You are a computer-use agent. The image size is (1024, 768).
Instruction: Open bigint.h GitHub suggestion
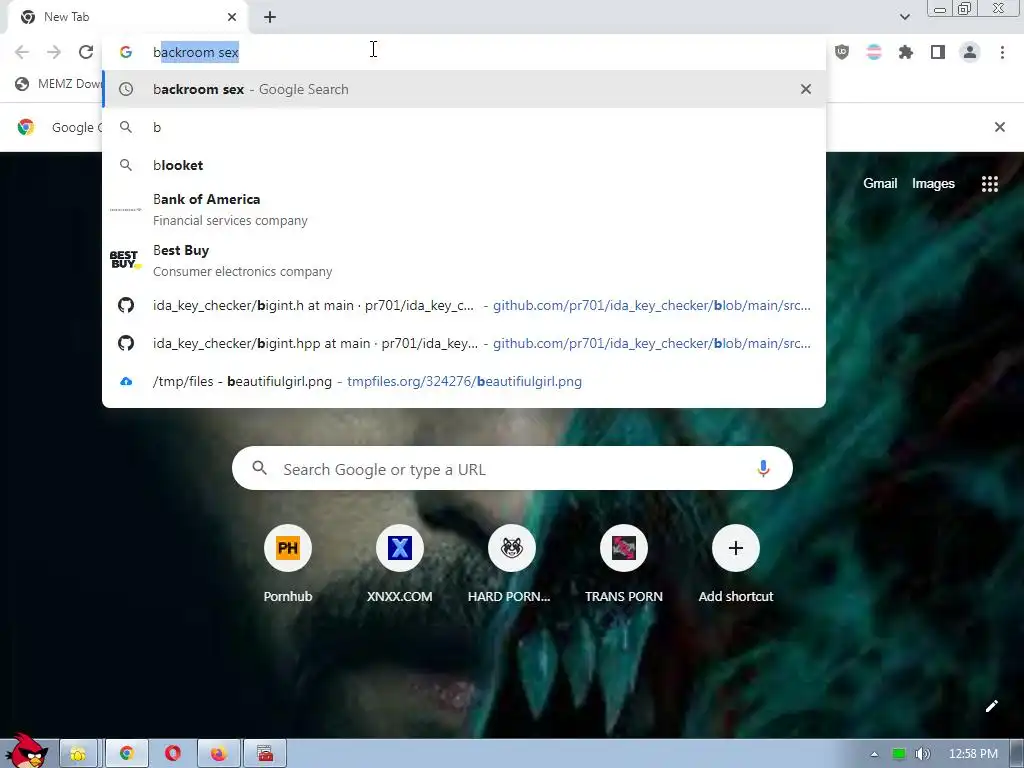[x=464, y=305]
